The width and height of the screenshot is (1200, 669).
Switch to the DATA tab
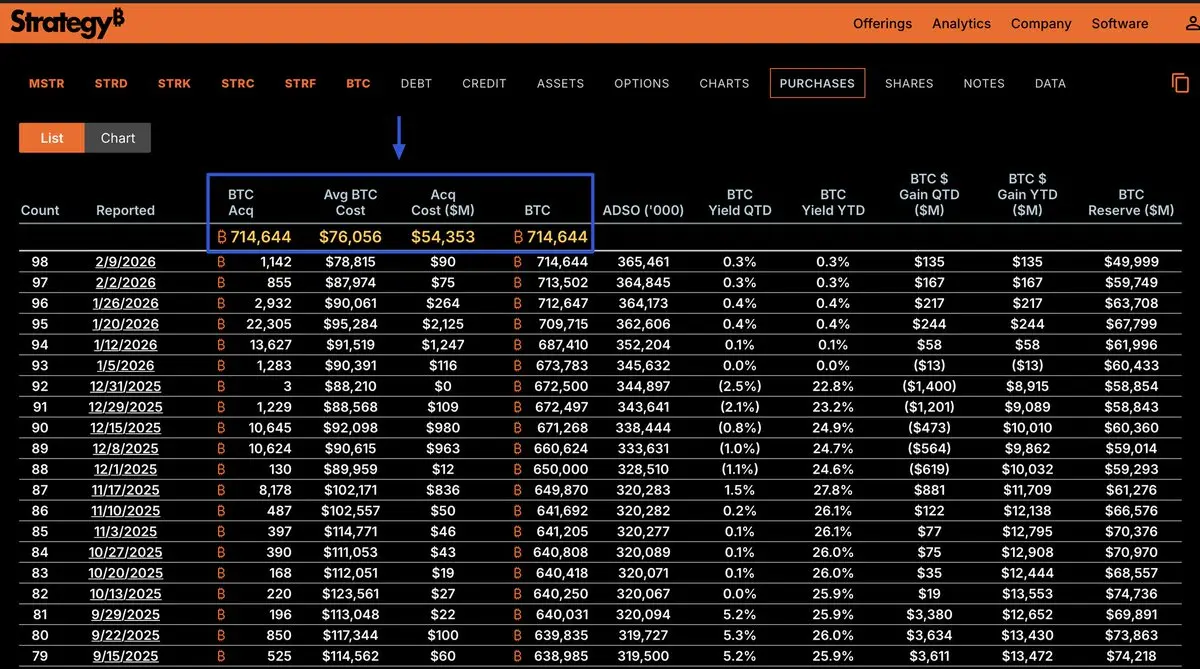pyautogui.click(x=1050, y=84)
